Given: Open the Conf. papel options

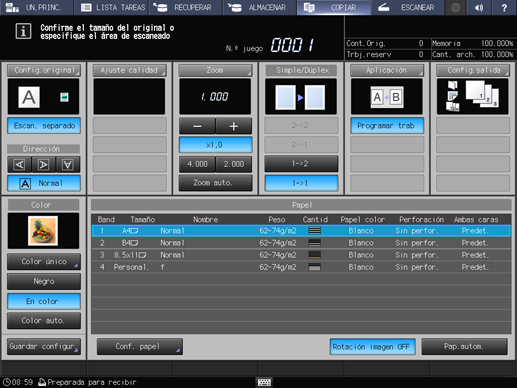Looking at the screenshot, I should (x=140, y=347).
